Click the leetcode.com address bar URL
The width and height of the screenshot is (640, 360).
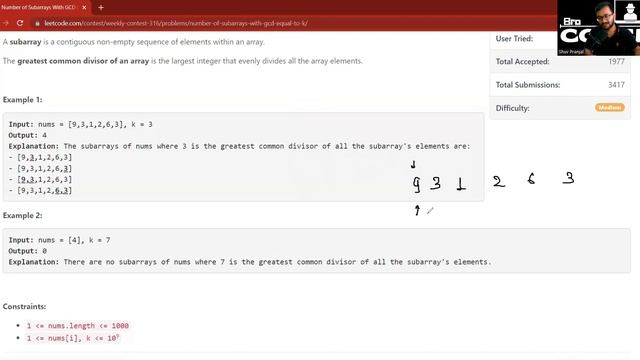[176, 24]
